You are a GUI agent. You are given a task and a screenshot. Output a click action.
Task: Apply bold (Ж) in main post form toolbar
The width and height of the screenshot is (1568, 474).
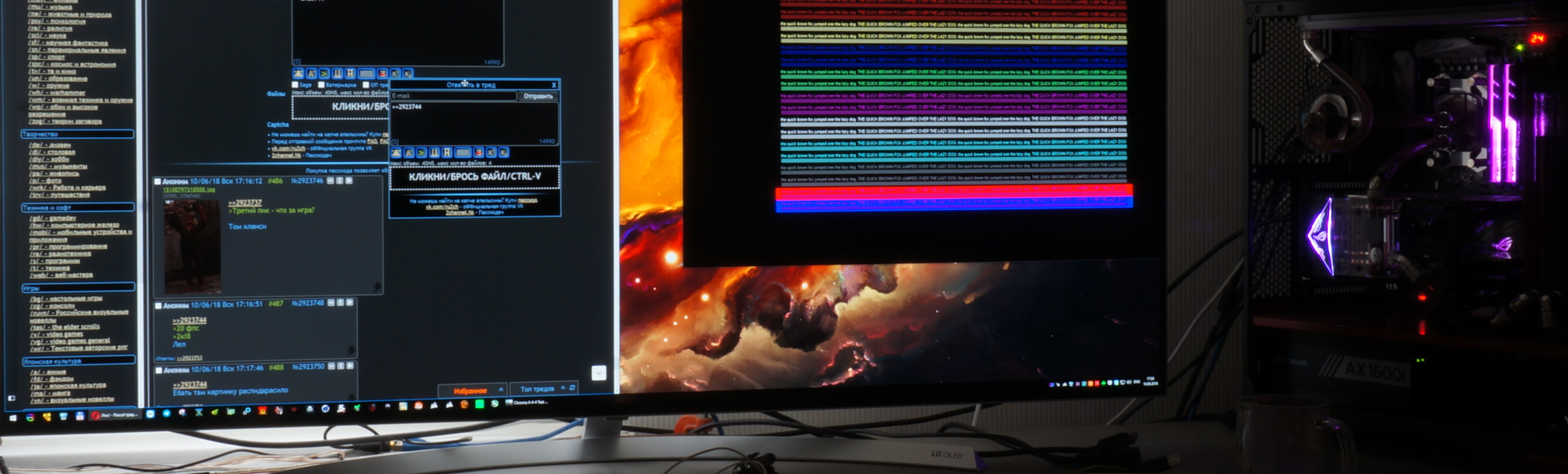[299, 74]
